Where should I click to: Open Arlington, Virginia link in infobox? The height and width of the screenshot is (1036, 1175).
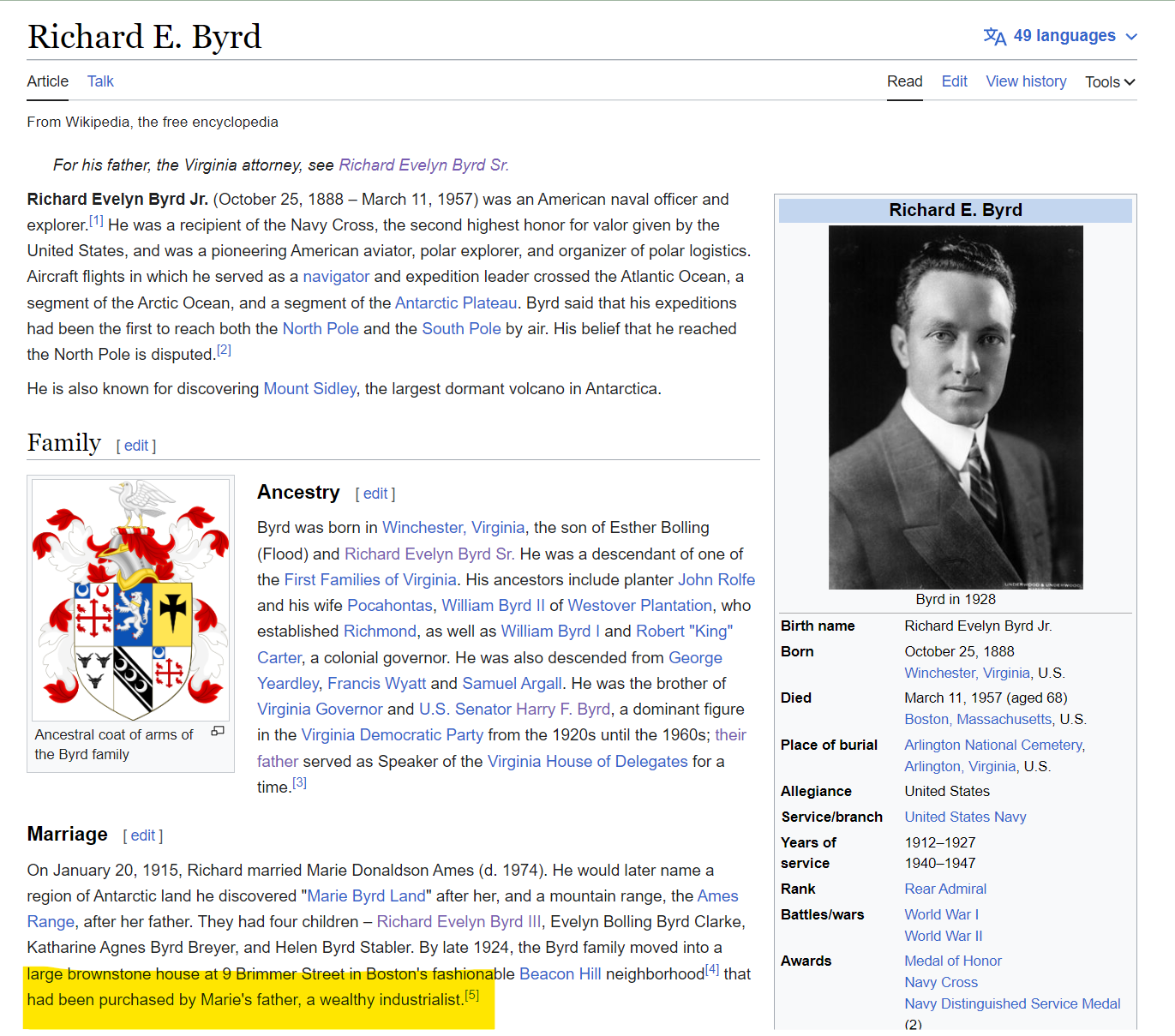click(x=961, y=767)
